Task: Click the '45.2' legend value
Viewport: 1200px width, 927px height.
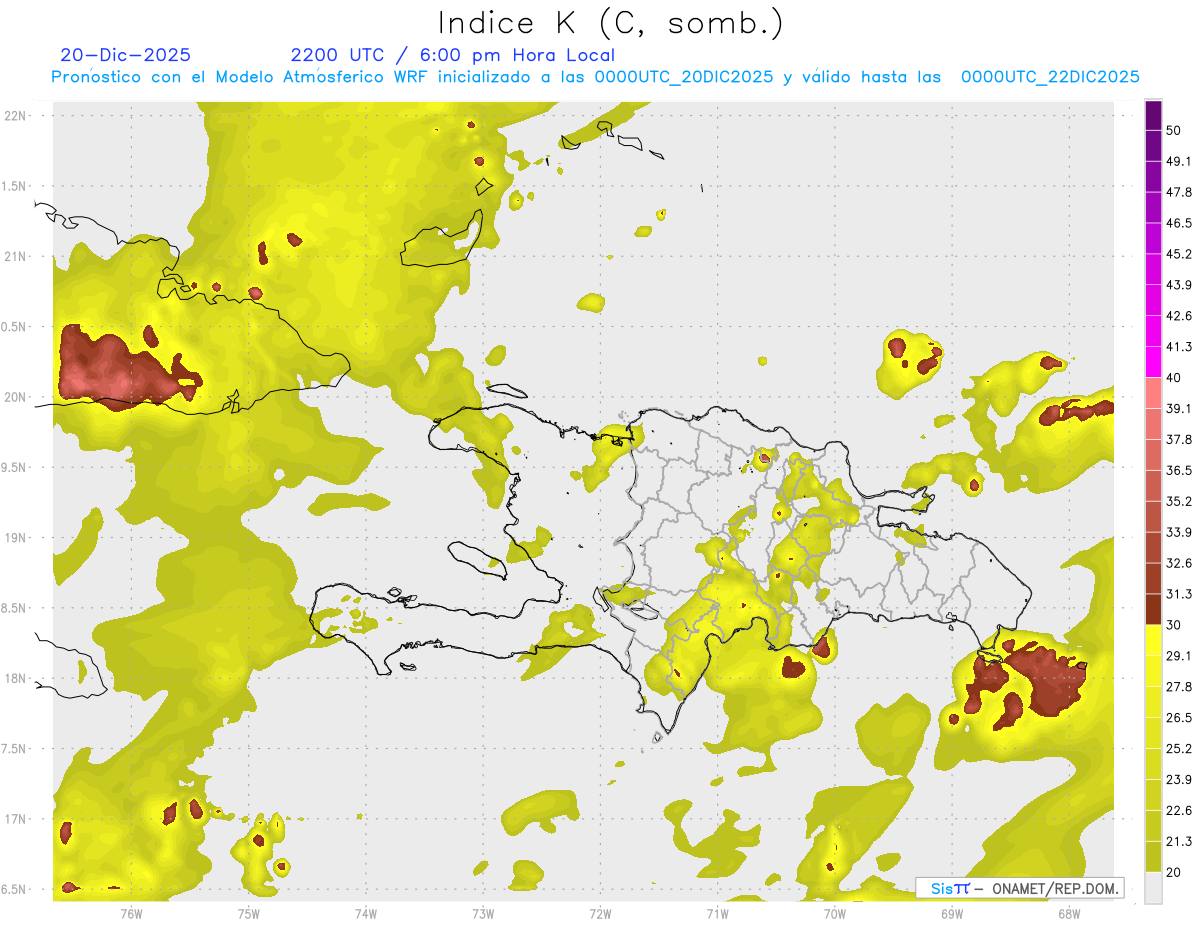Action: click(1179, 254)
